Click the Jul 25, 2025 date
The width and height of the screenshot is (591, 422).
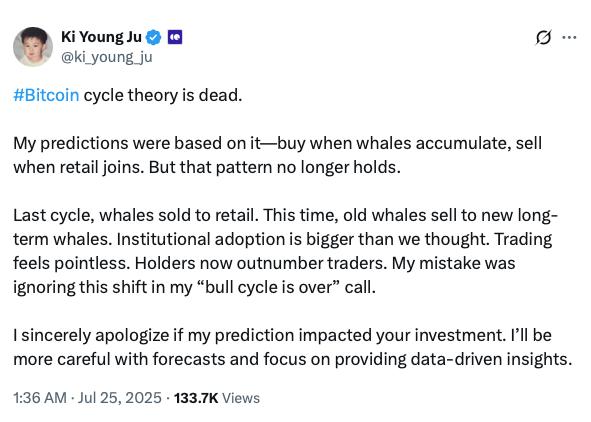[x=119, y=398]
